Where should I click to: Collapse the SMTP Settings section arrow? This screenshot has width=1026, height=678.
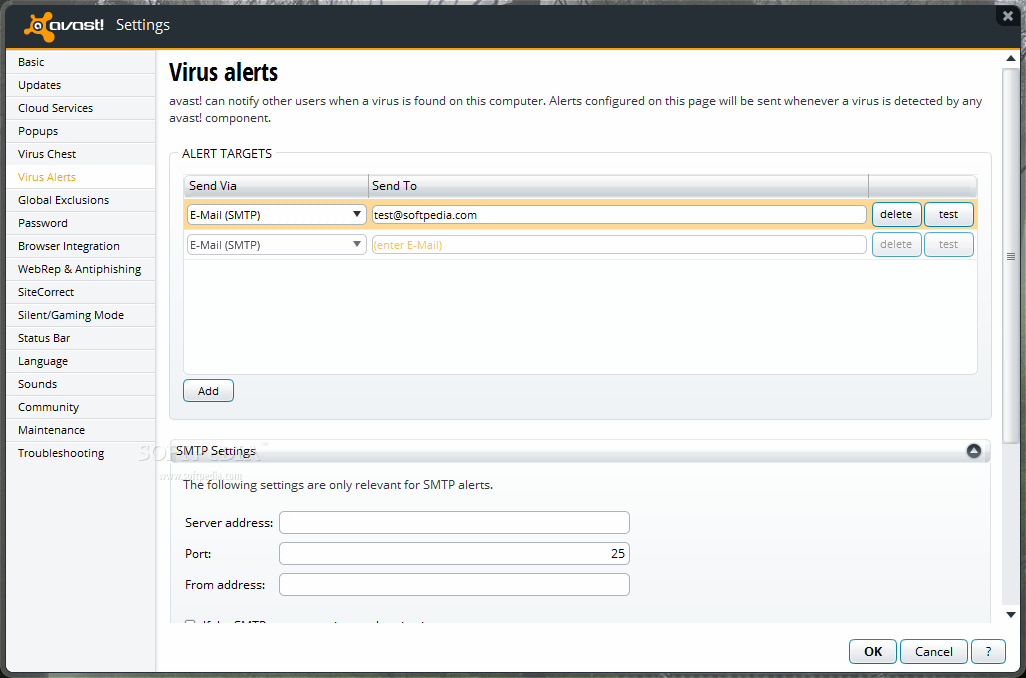click(x=974, y=450)
